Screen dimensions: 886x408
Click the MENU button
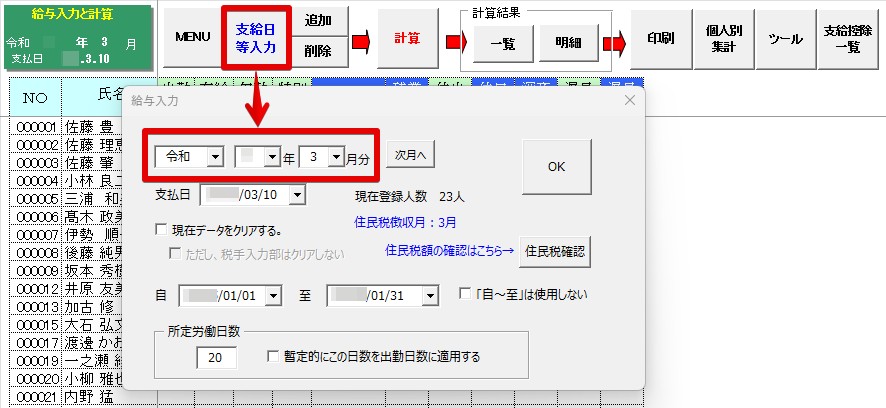pos(192,37)
